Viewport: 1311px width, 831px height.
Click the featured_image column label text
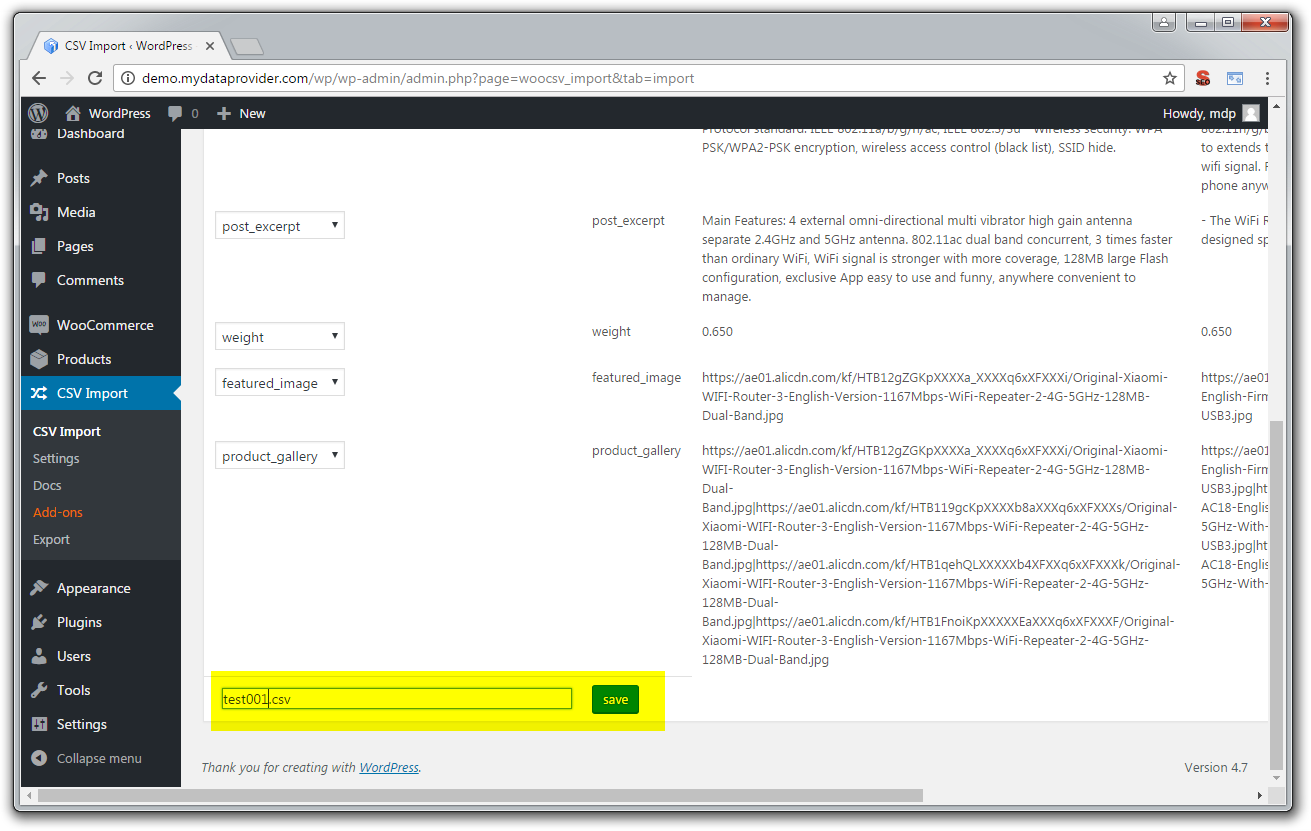pos(636,377)
